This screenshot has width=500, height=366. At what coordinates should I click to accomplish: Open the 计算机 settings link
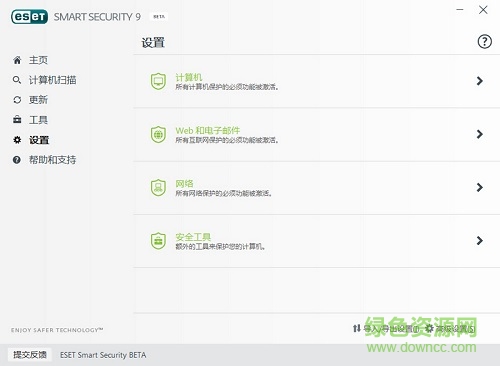tap(189, 77)
